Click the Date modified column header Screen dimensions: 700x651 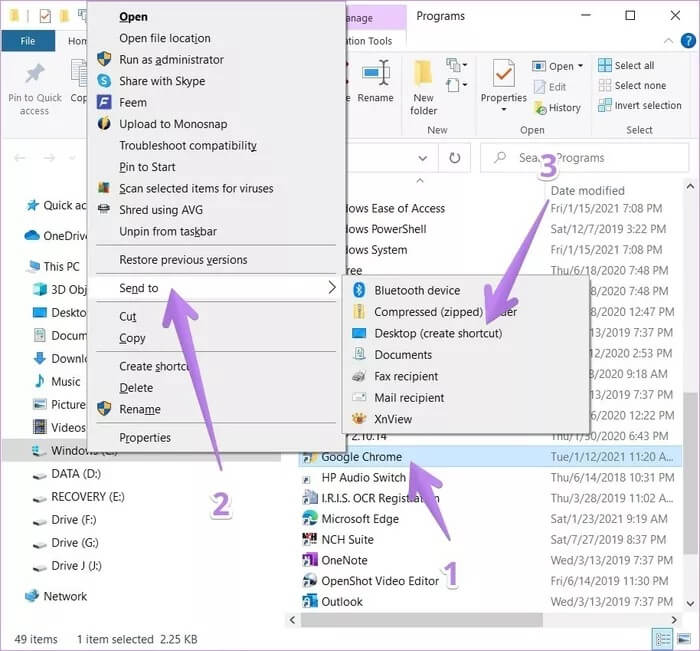pyautogui.click(x=587, y=191)
